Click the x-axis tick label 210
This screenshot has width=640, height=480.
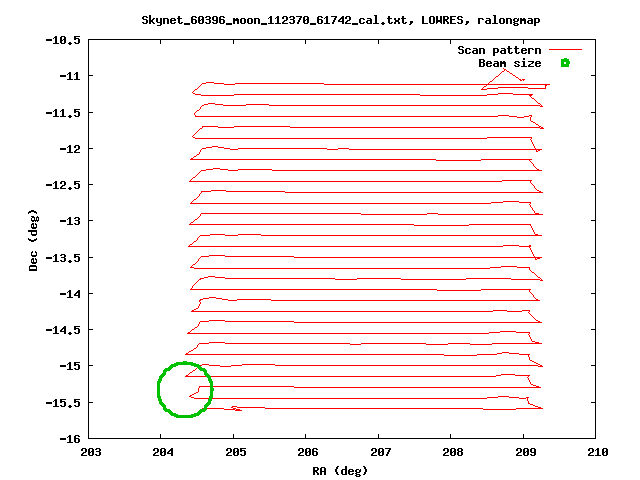(x=598, y=452)
